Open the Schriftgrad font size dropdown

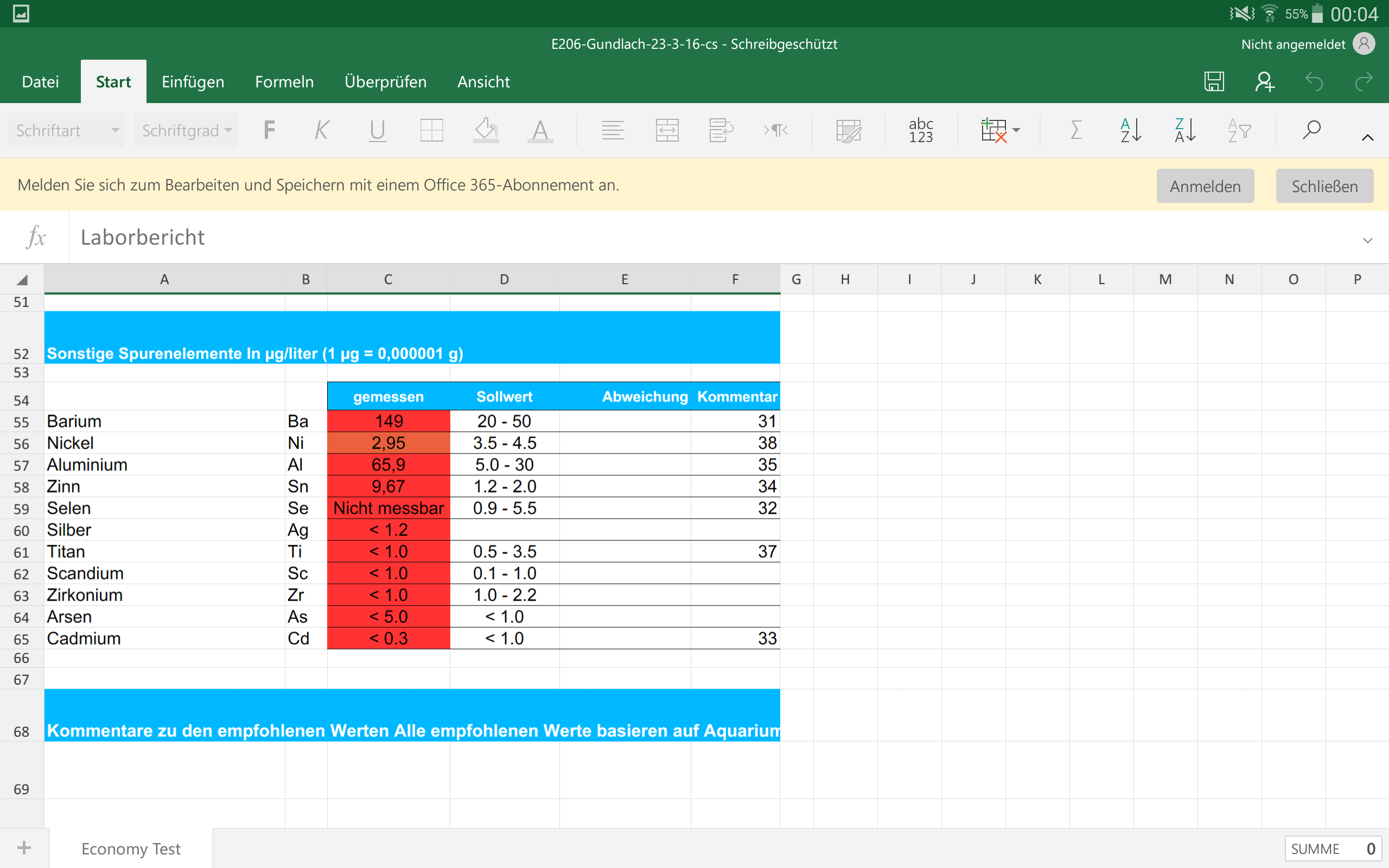click(x=186, y=130)
